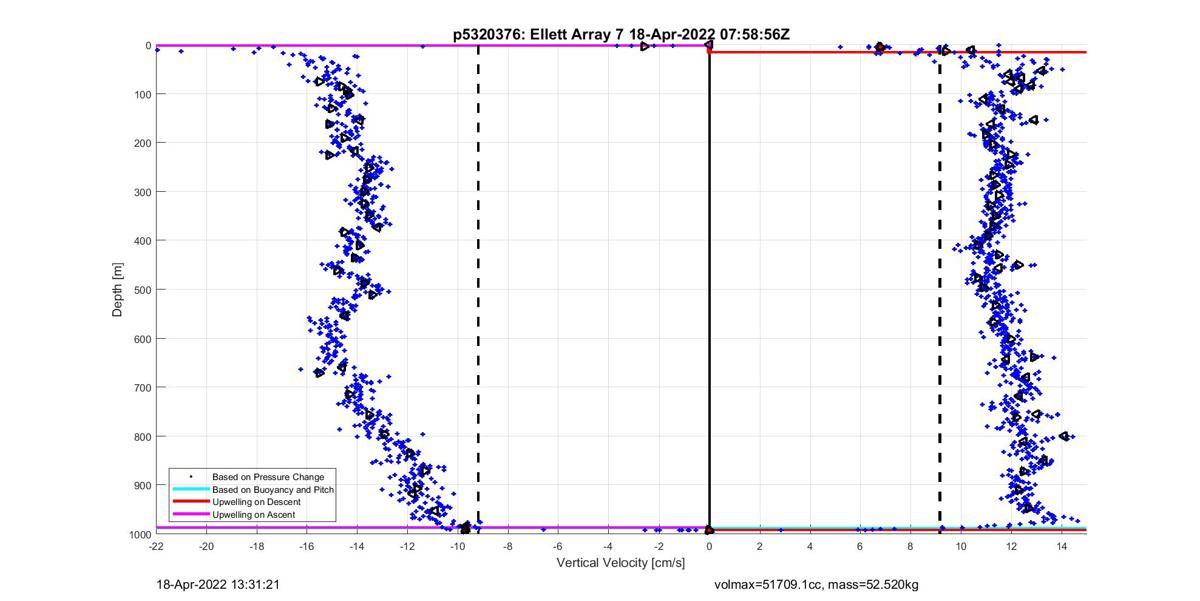
Task: Click y-axis tick label '300'
Action: [x=141, y=192]
